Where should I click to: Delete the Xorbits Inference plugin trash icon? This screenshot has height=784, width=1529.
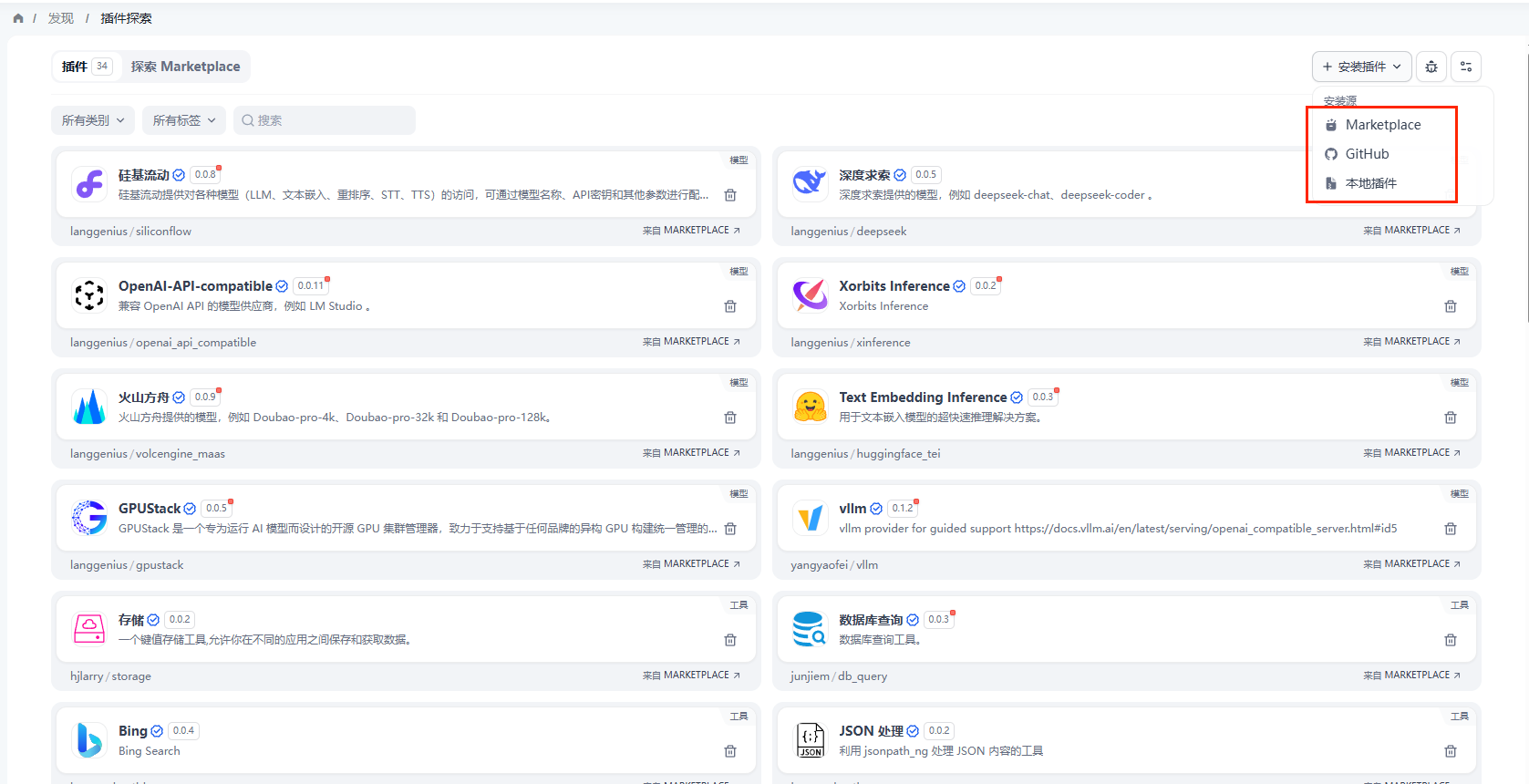[1451, 306]
